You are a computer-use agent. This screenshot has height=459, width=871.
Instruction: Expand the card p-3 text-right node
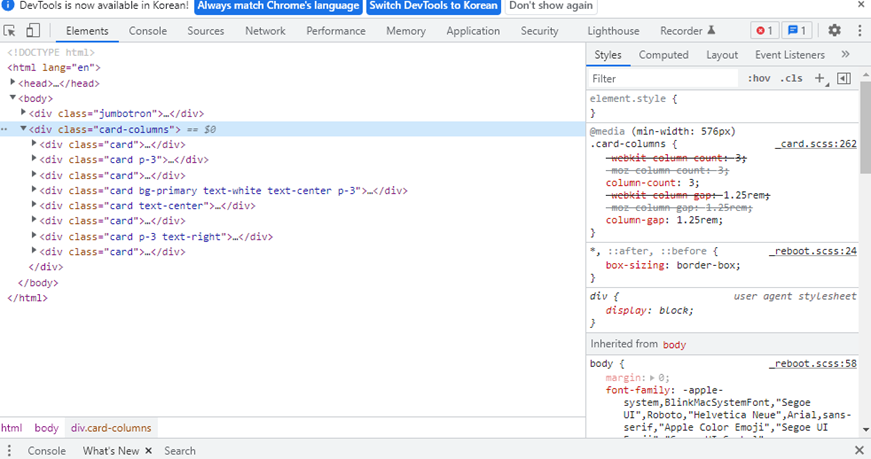click(34, 236)
